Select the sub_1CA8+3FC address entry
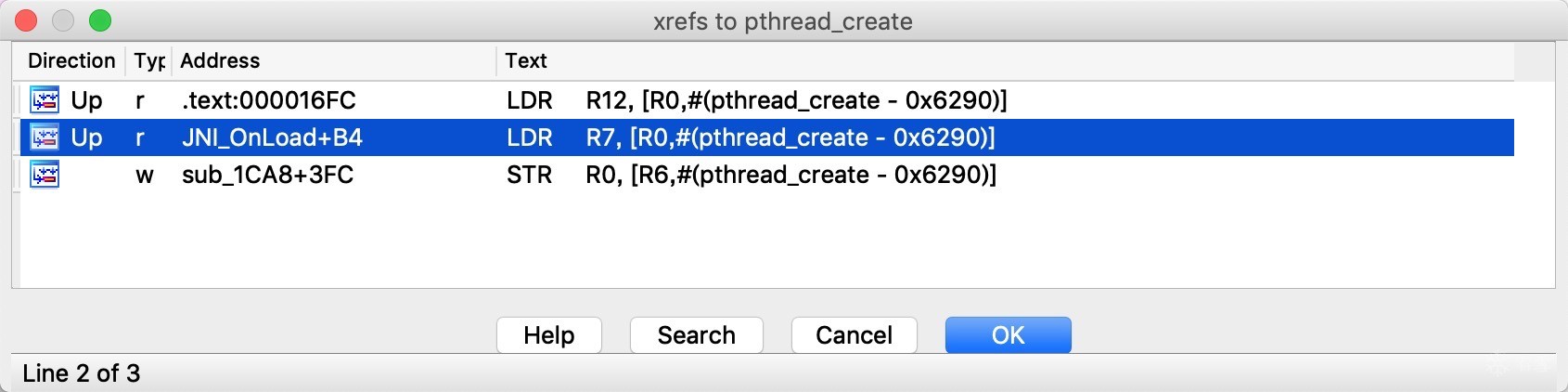Viewport: 1568px width, 392px height. tap(267, 175)
